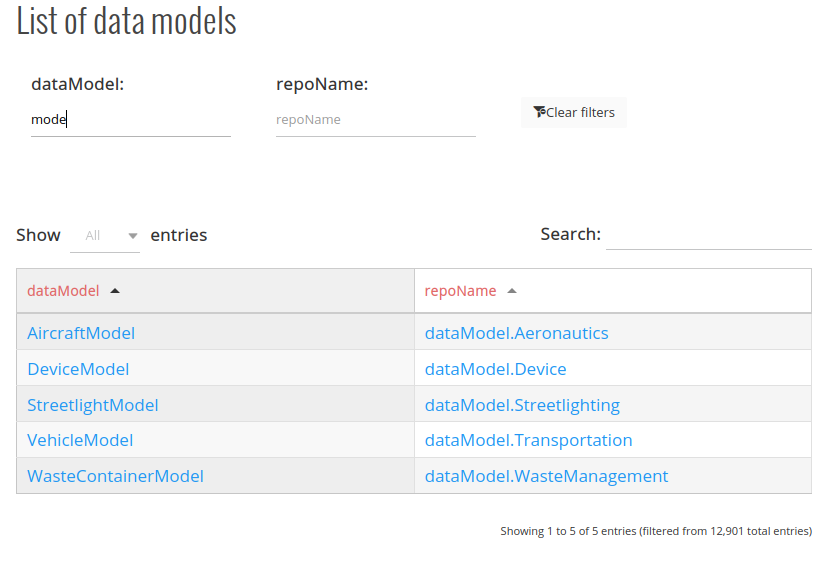Viewport: 825px width, 563px height.
Task: Sort table by repoName column header
Action: pyautogui.click(x=460, y=291)
